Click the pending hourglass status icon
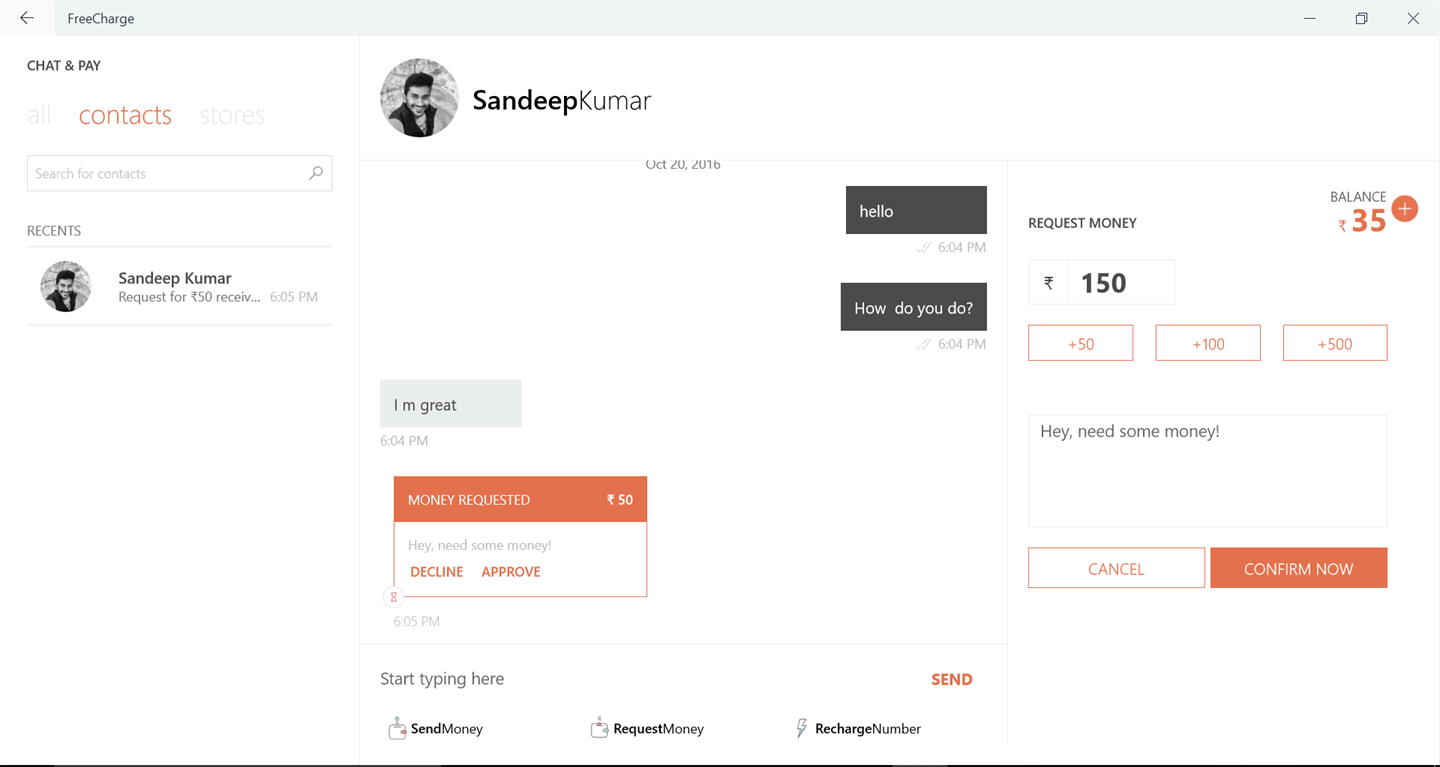1440x767 pixels. pos(394,597)
